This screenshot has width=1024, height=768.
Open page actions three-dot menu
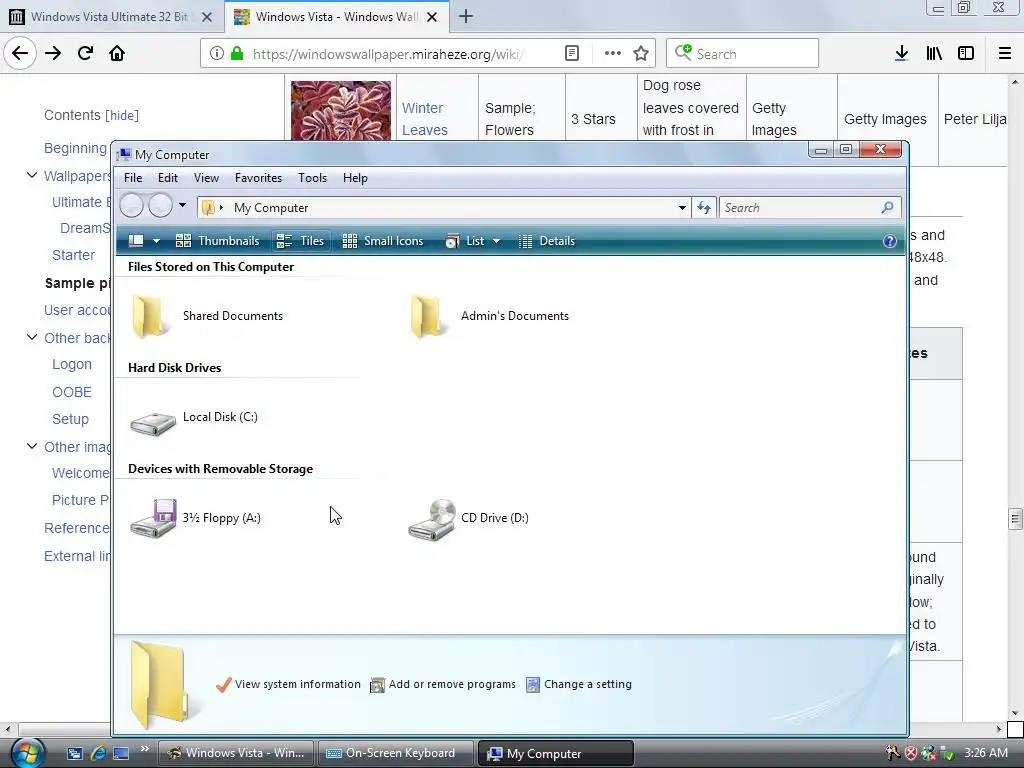[613, 54]
